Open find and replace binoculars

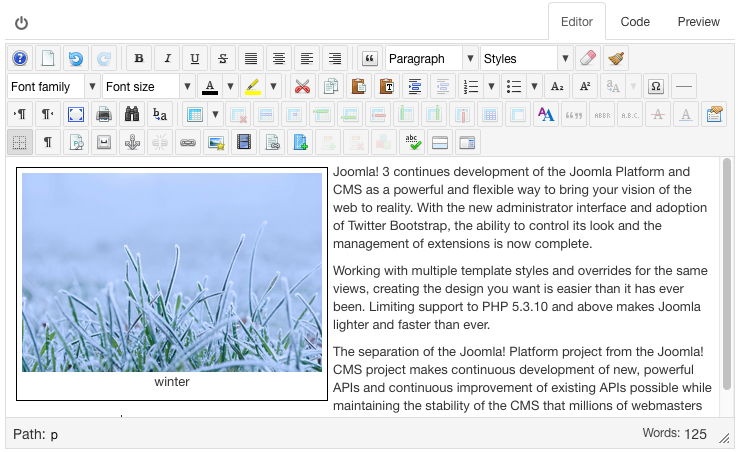click(x=132, y=115)
